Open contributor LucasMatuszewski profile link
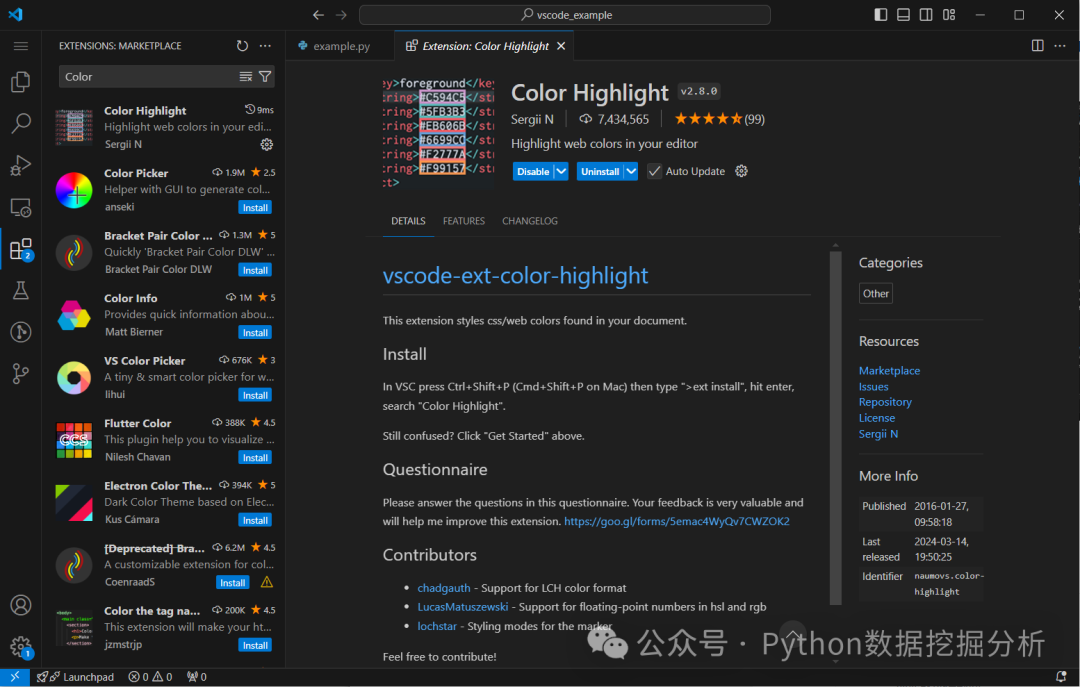This screenshot has width=1080, height=687. 463,607
